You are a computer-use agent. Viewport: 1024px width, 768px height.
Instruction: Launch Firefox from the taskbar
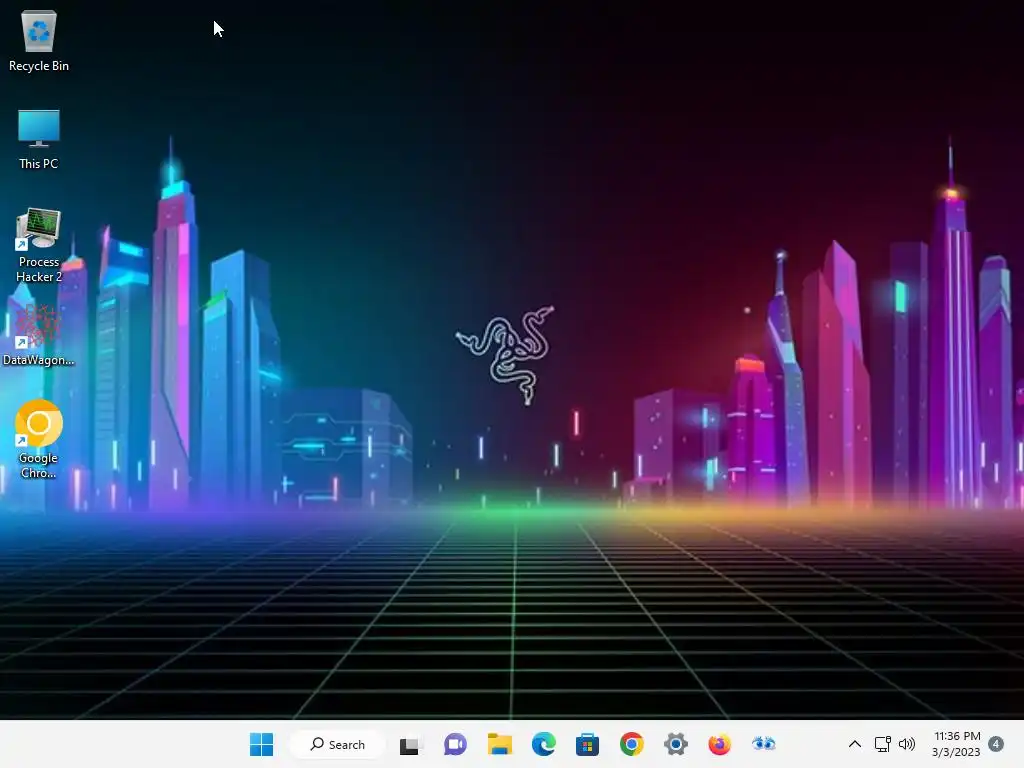[x=720, y=744]
